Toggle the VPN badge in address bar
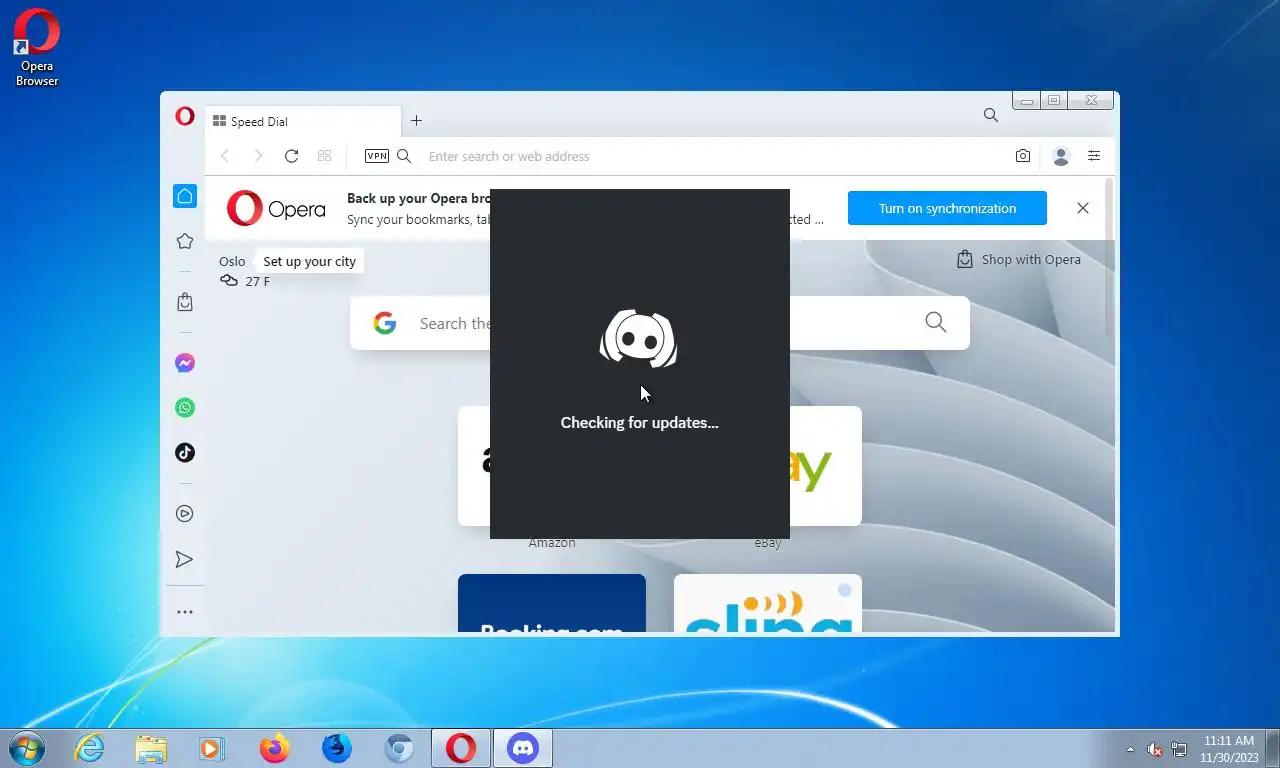 [x=377, y=156]
